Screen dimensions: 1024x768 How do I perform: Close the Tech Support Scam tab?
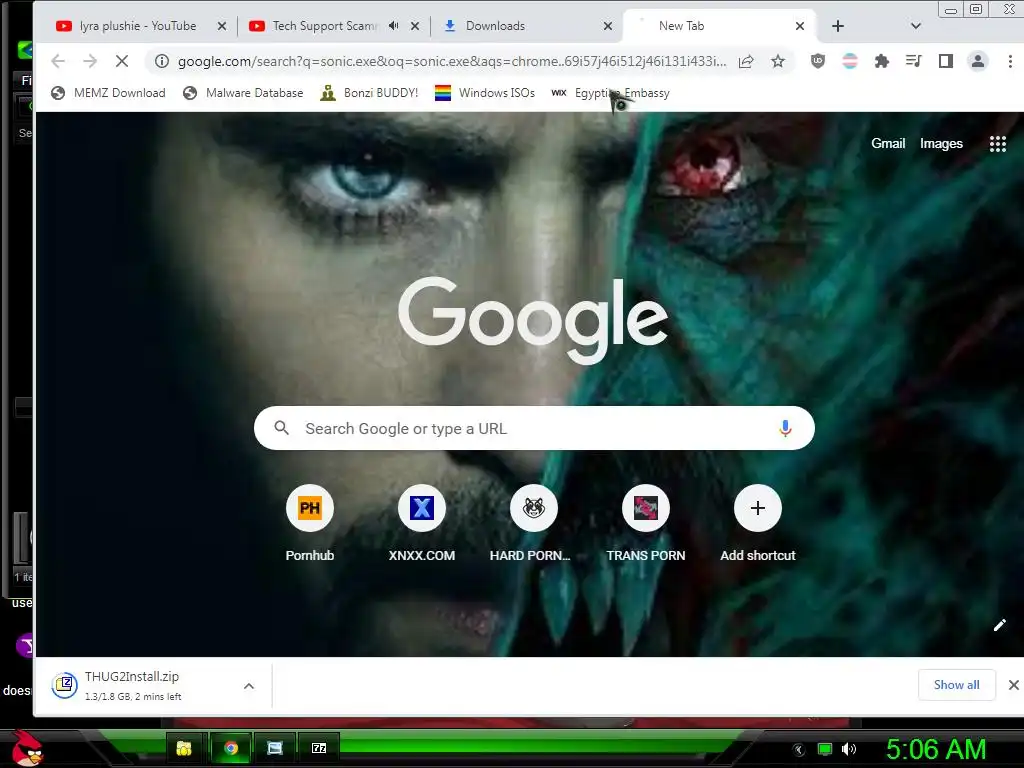(x=415, y=26)
